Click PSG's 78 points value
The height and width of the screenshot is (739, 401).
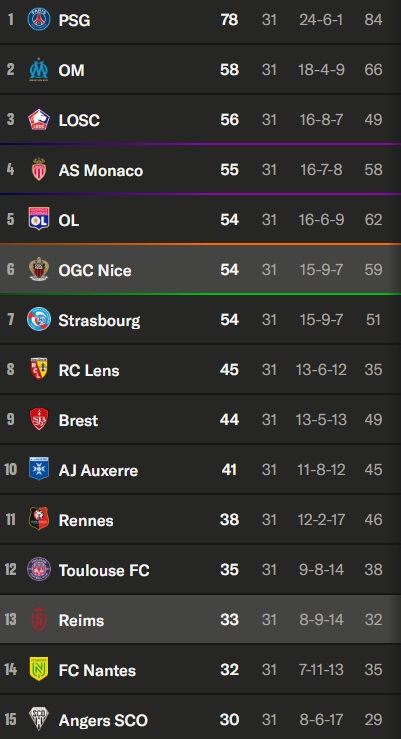(x=229, y=20)
